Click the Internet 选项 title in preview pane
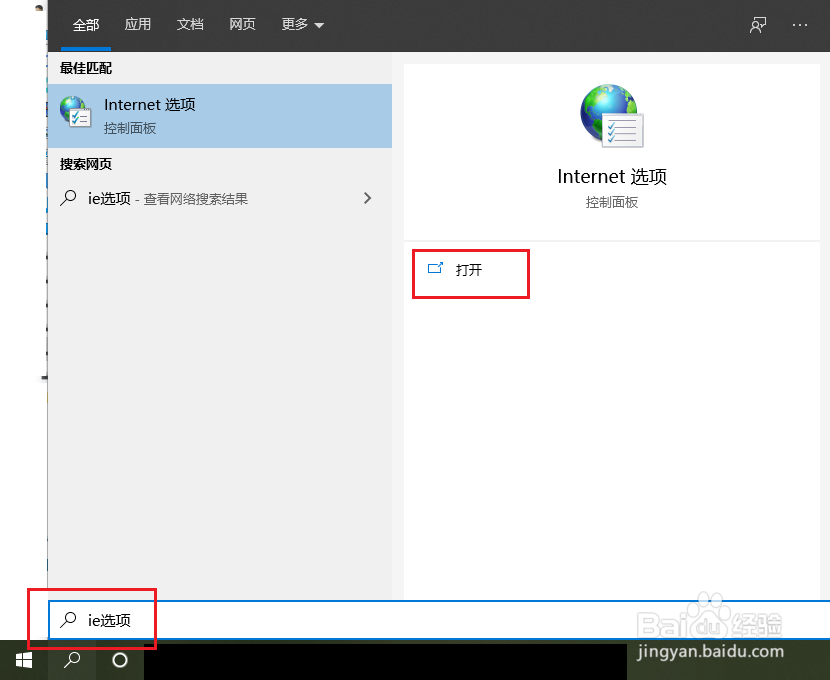The image size is (830, 680). 612,176
